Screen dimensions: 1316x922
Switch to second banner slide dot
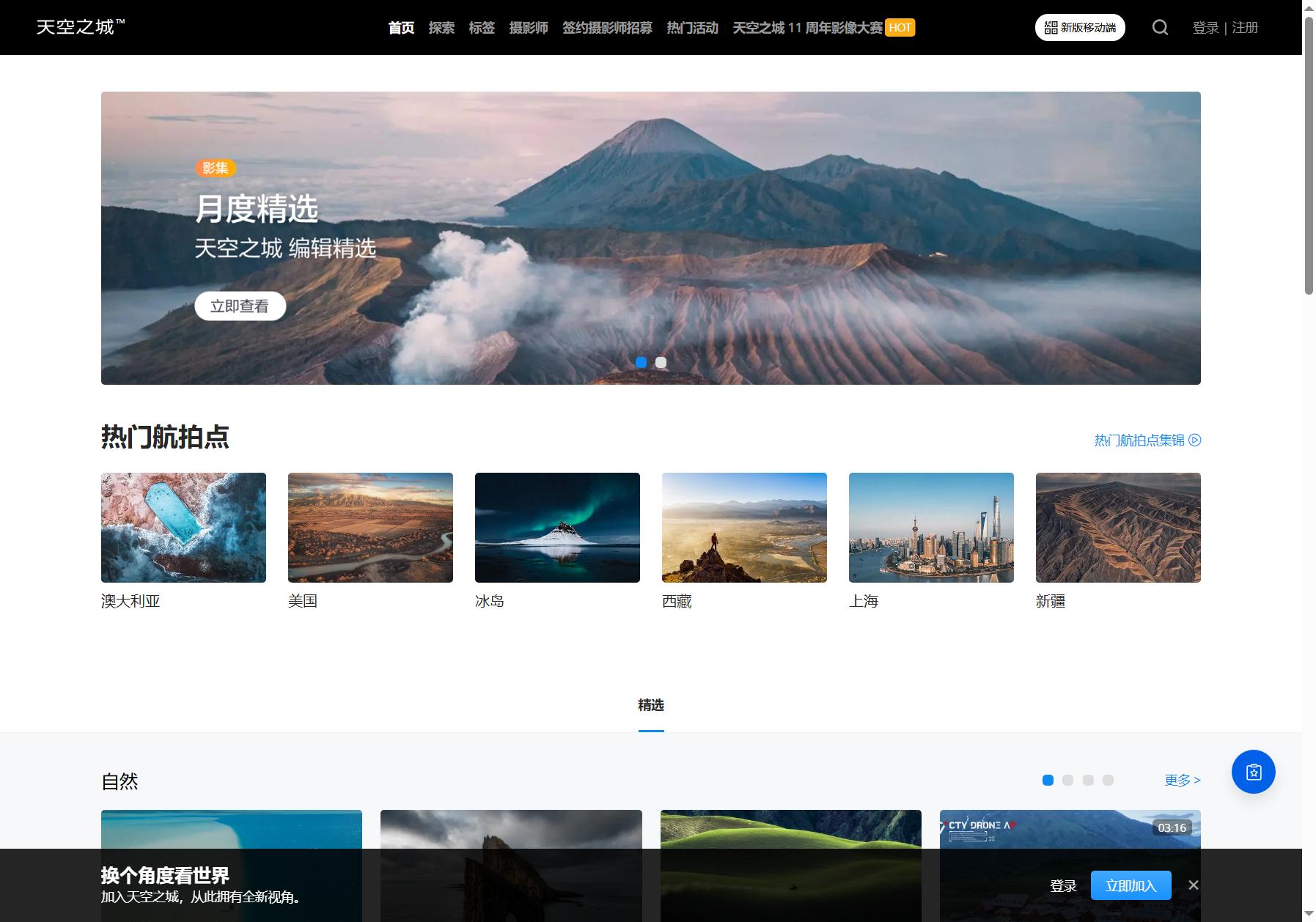661,363
